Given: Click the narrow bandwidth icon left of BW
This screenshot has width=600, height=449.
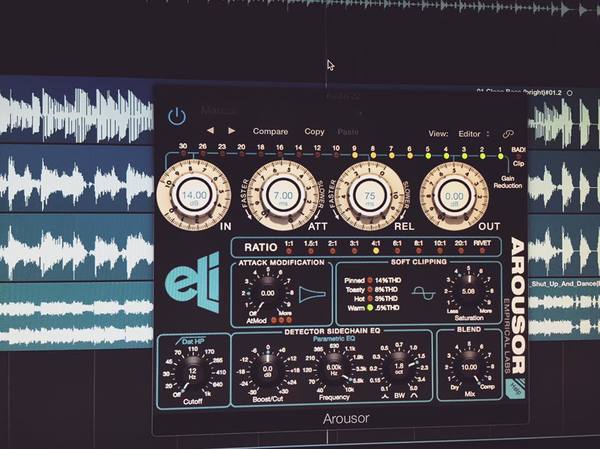Looking at the screenshot, I should (386, 396).
